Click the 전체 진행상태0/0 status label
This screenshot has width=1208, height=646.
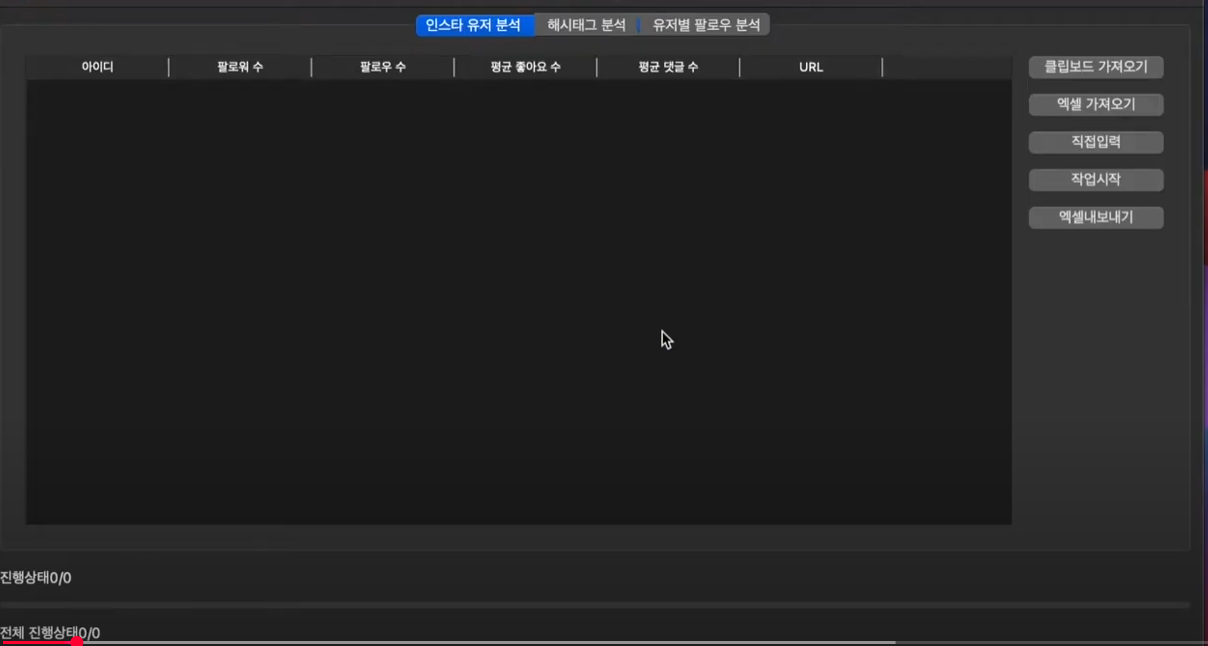(x=50, y=633)
